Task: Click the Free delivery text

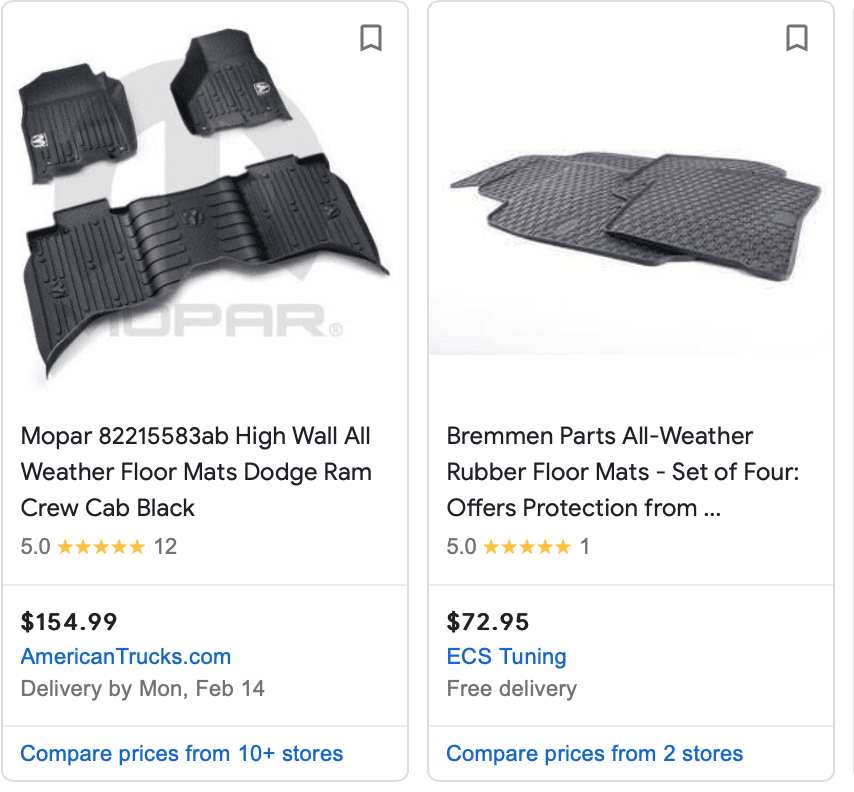Action: tap(511, 689)
